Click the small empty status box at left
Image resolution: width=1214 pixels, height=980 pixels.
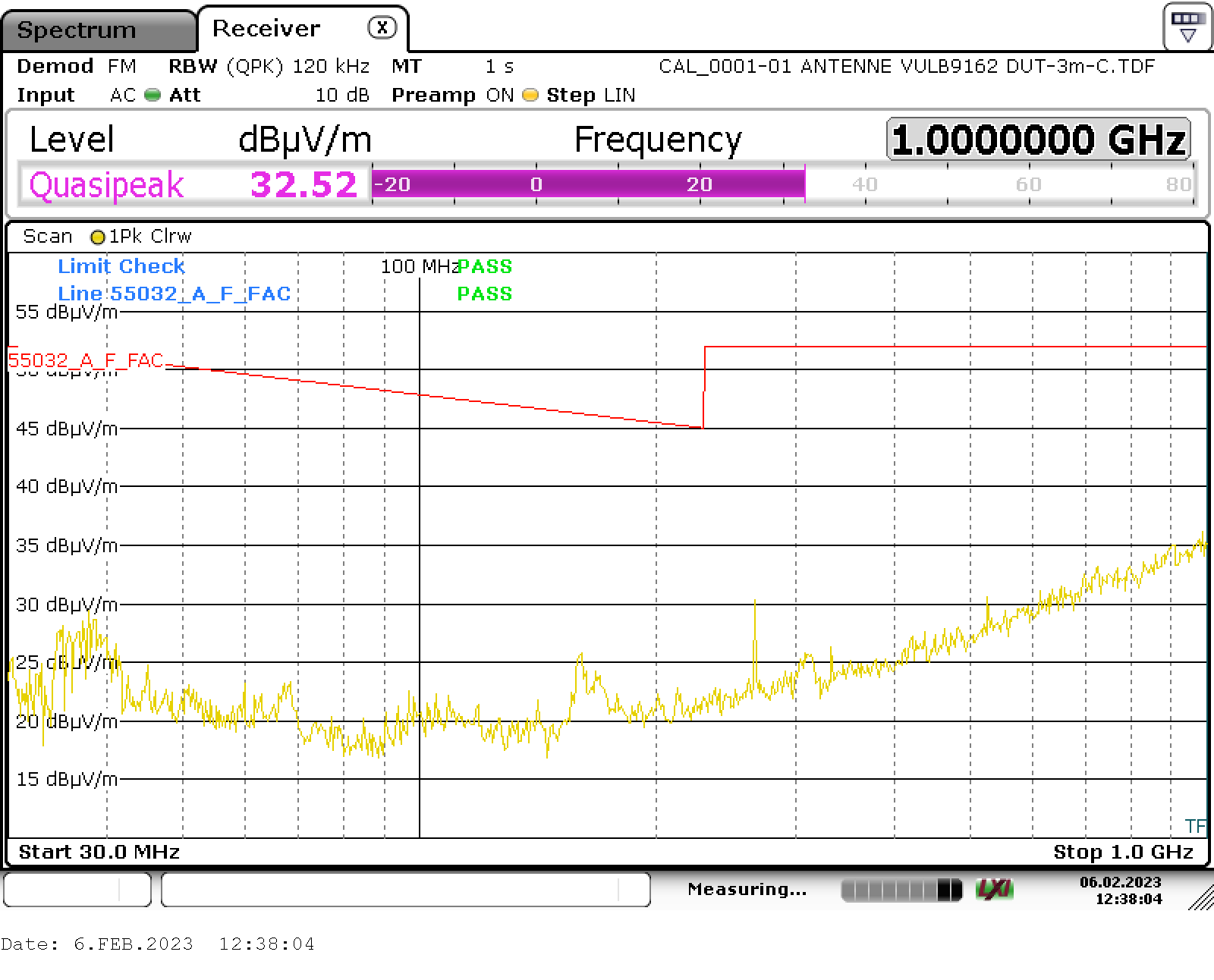[77, 890]
